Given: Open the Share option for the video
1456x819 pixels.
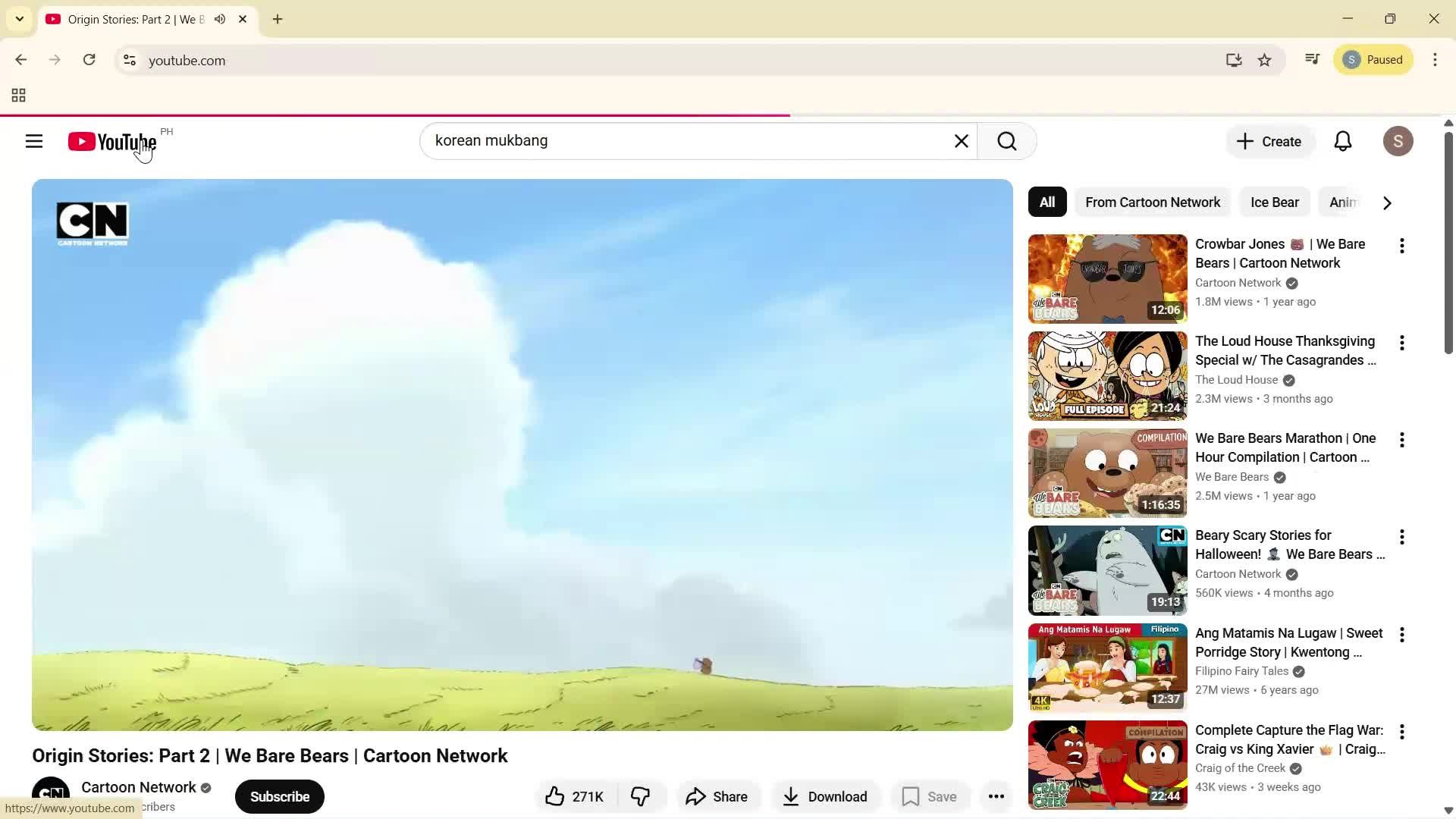Looking at the screenshot, I should 717,796.
